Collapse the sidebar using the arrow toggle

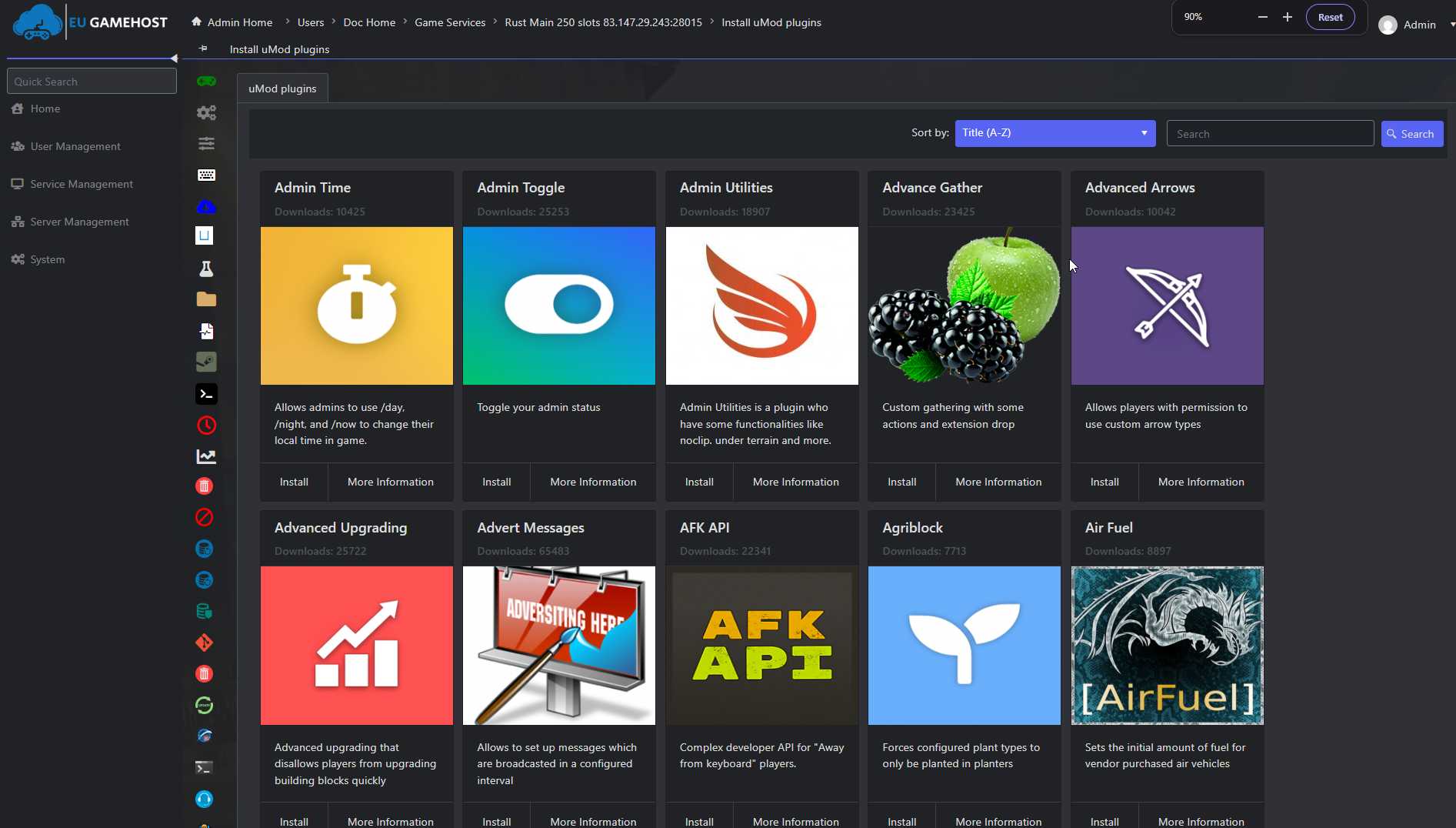tap(174, 58)
